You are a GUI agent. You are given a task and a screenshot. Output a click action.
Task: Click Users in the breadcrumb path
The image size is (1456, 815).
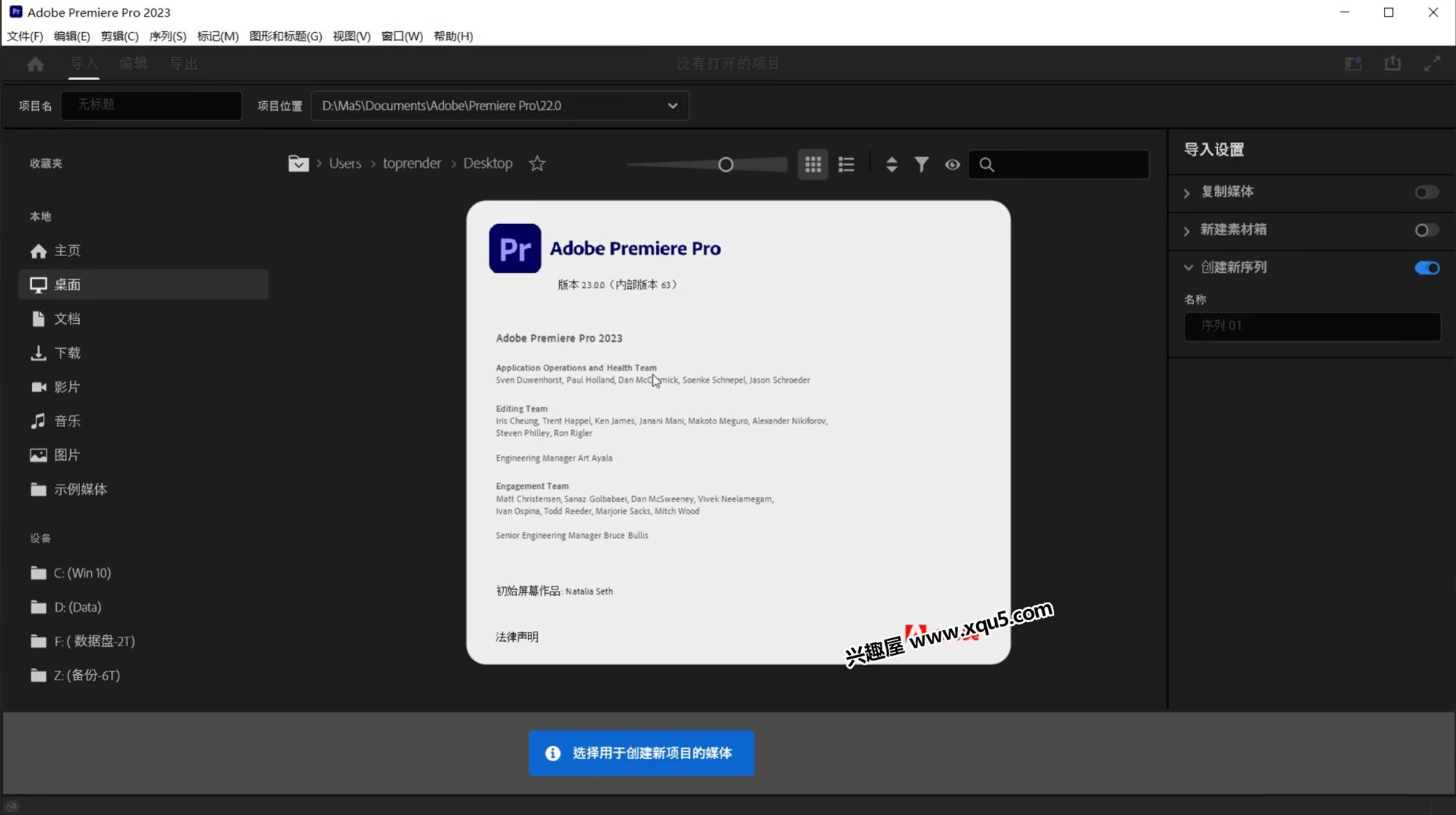[345, 164]
